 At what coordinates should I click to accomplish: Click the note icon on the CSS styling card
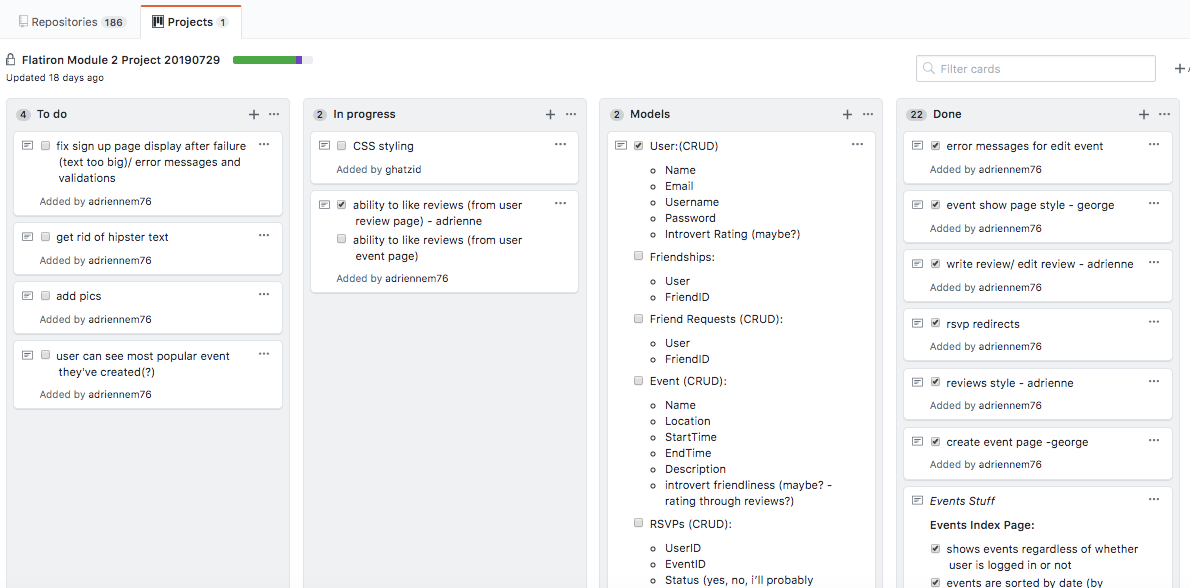(323, 145)
